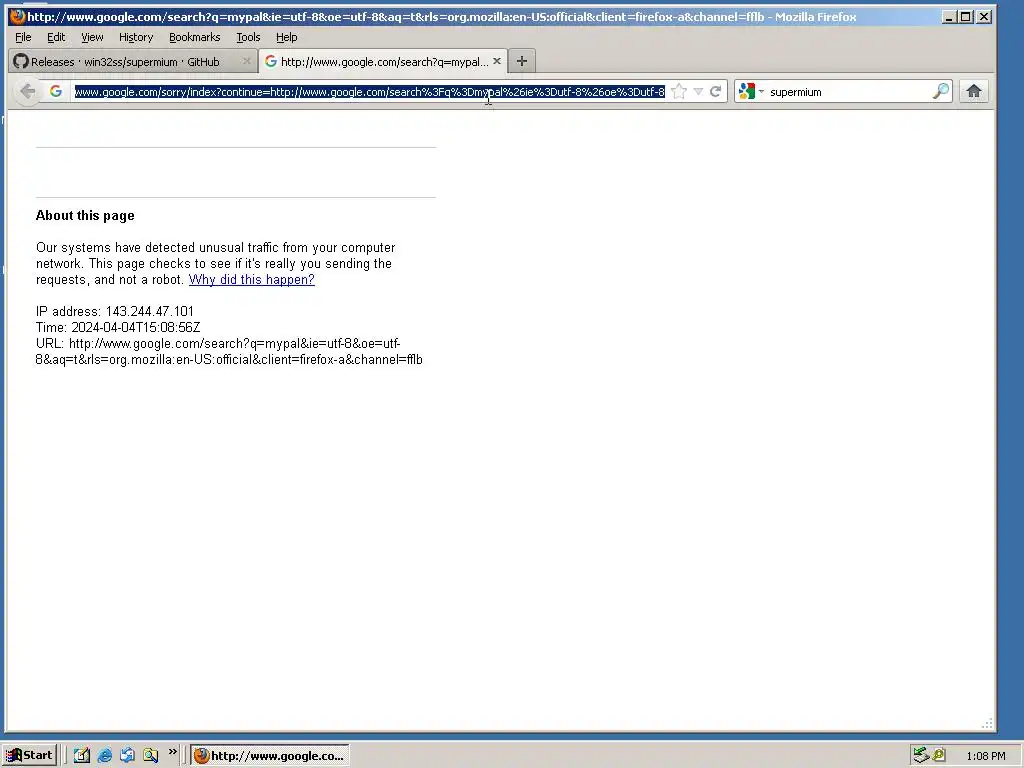The image size is (1024, 768).
Task: Bookmark this page with the star icon
Action: pyautogui.click(x=679, y=91)
